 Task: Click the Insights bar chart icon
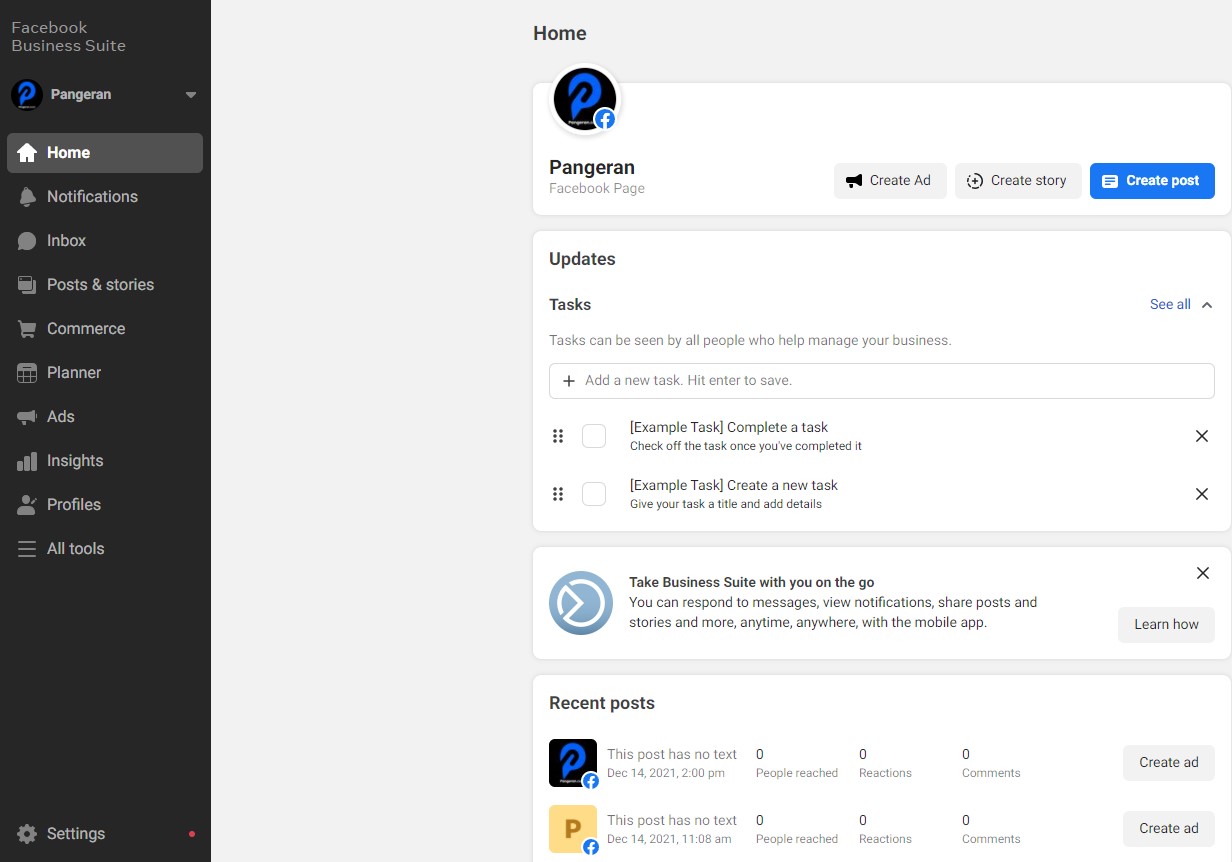coord(27,461)
